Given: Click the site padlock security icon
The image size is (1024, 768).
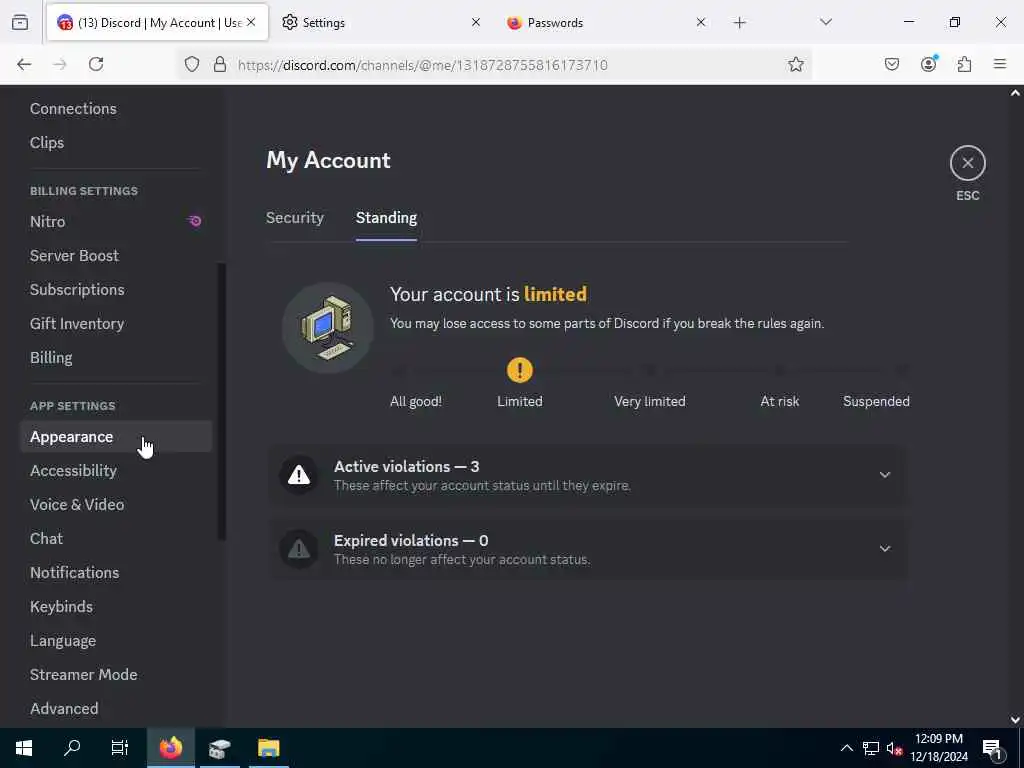Looking at the screenshot, I should [x=220, y=64].
